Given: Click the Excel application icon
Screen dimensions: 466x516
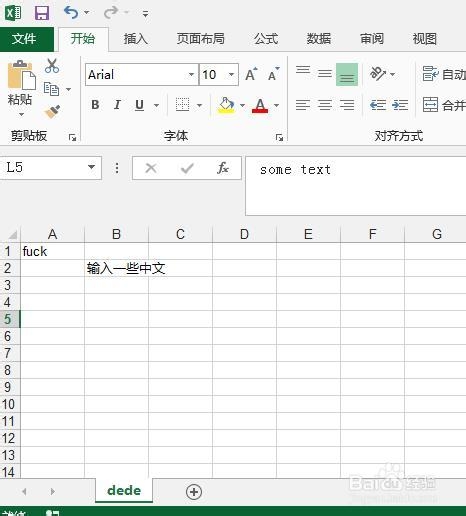Looking at the screenshot, I should coord(13,13).
